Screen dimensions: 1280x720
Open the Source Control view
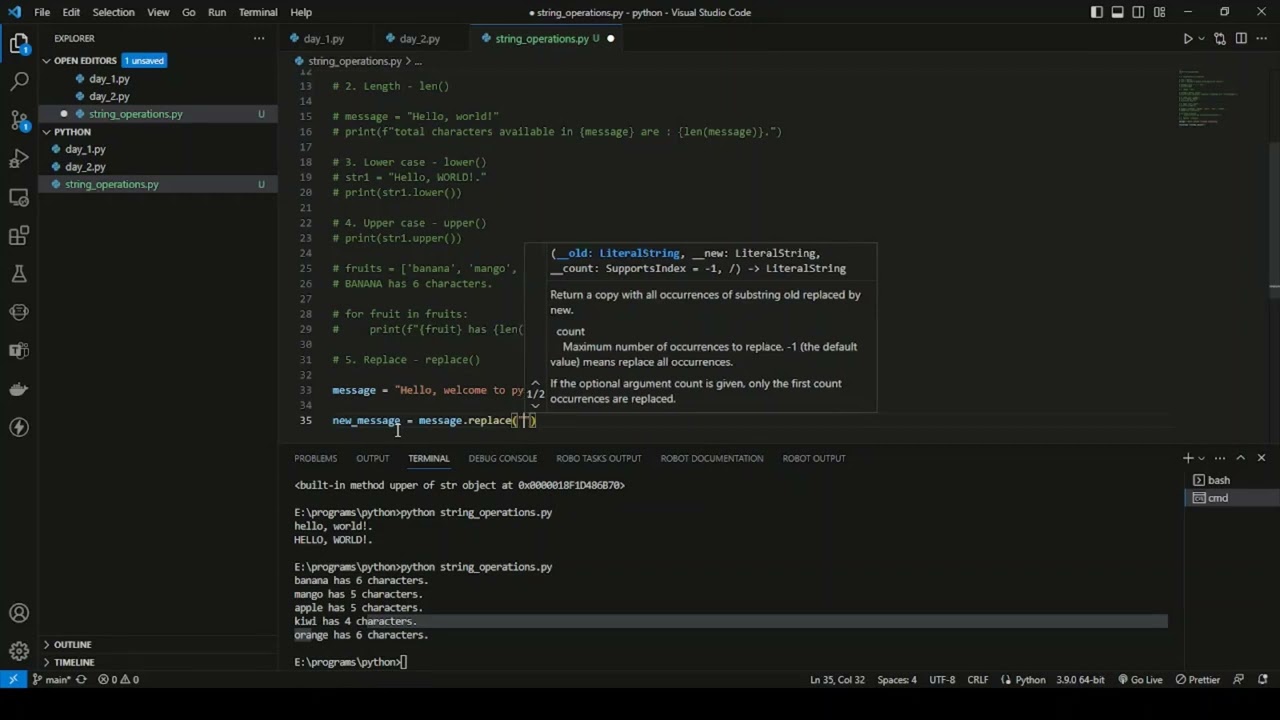coord(19,120)
